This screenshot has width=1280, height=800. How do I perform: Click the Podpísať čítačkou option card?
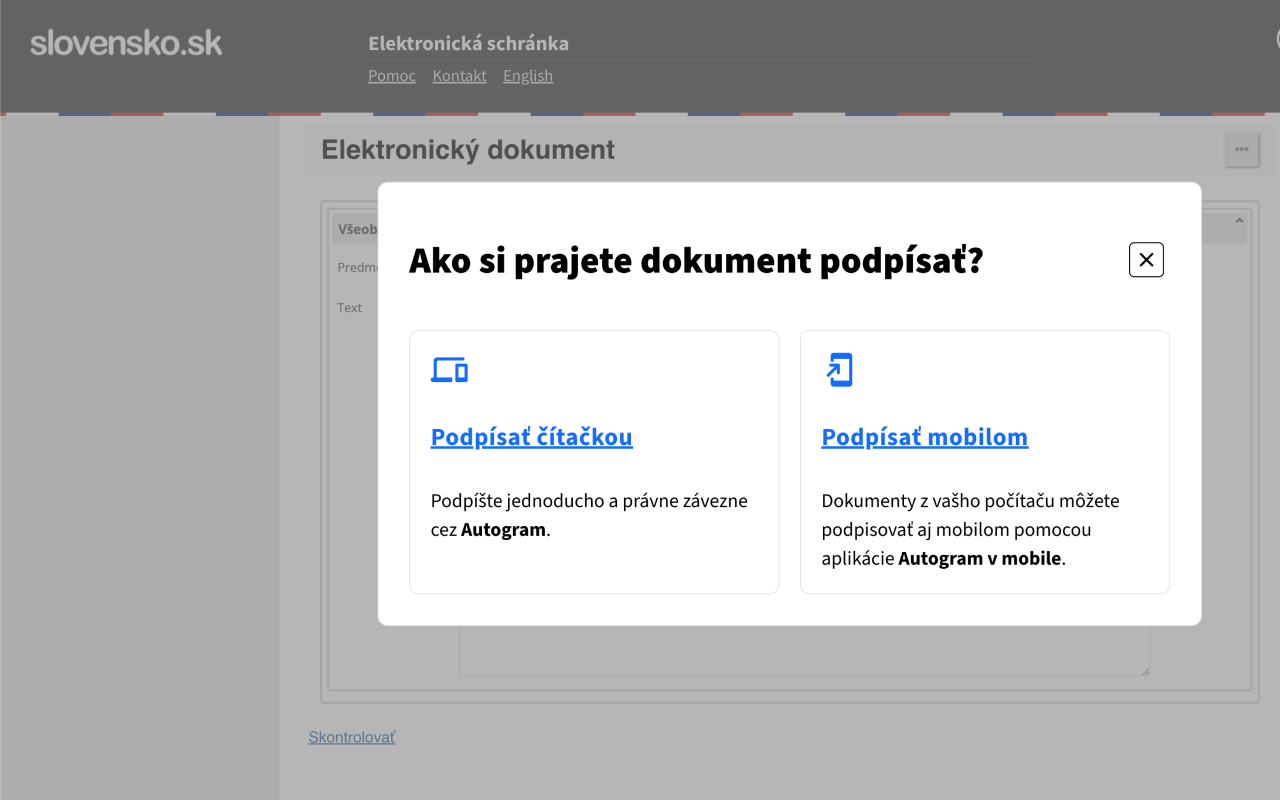pyautogui.click(x=594, y=461)
